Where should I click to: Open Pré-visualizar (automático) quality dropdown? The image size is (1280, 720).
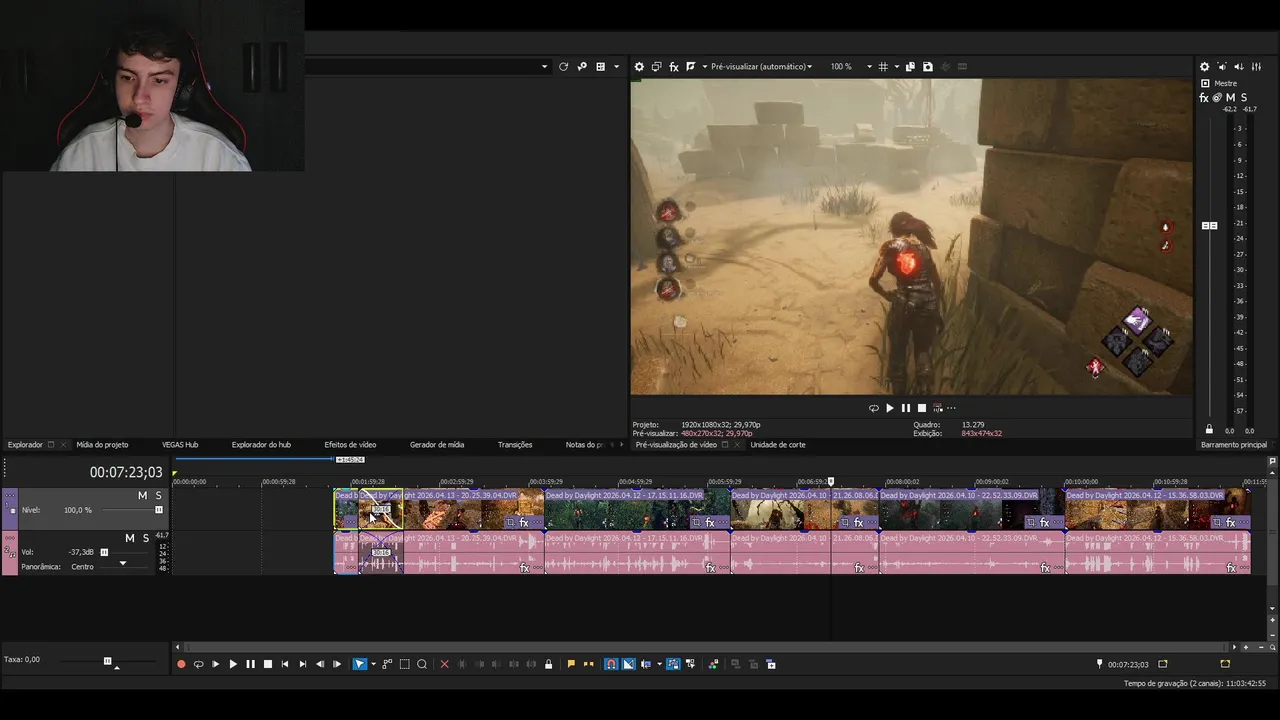(x=761, y=67)
